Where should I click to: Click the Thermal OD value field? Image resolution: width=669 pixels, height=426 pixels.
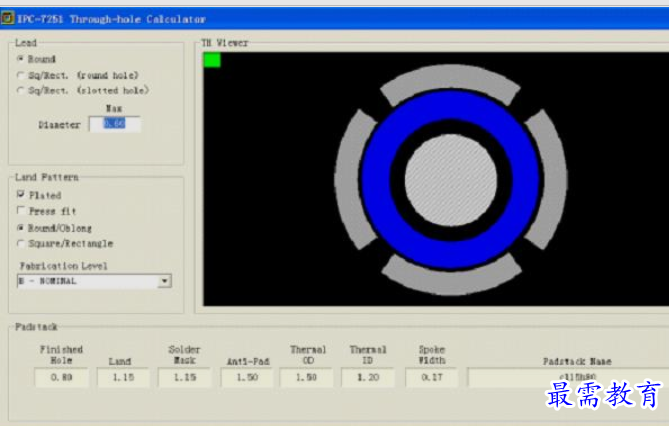point(306,377)
